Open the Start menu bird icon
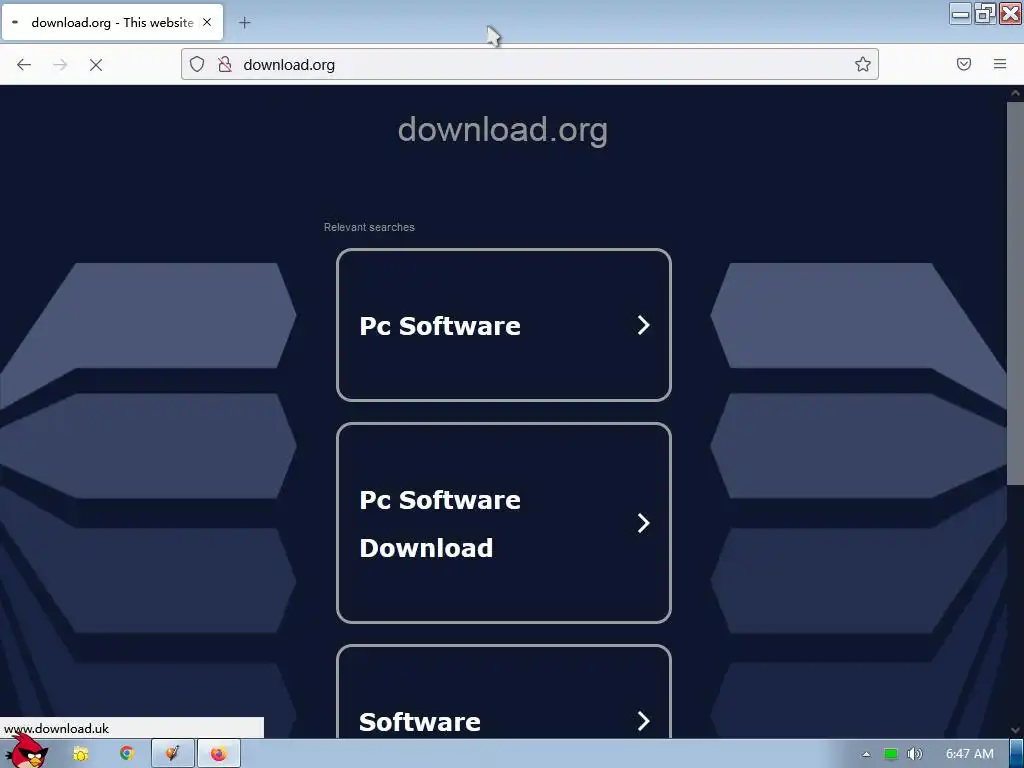This screenshot has height=768, width=1024. [27, 752]
